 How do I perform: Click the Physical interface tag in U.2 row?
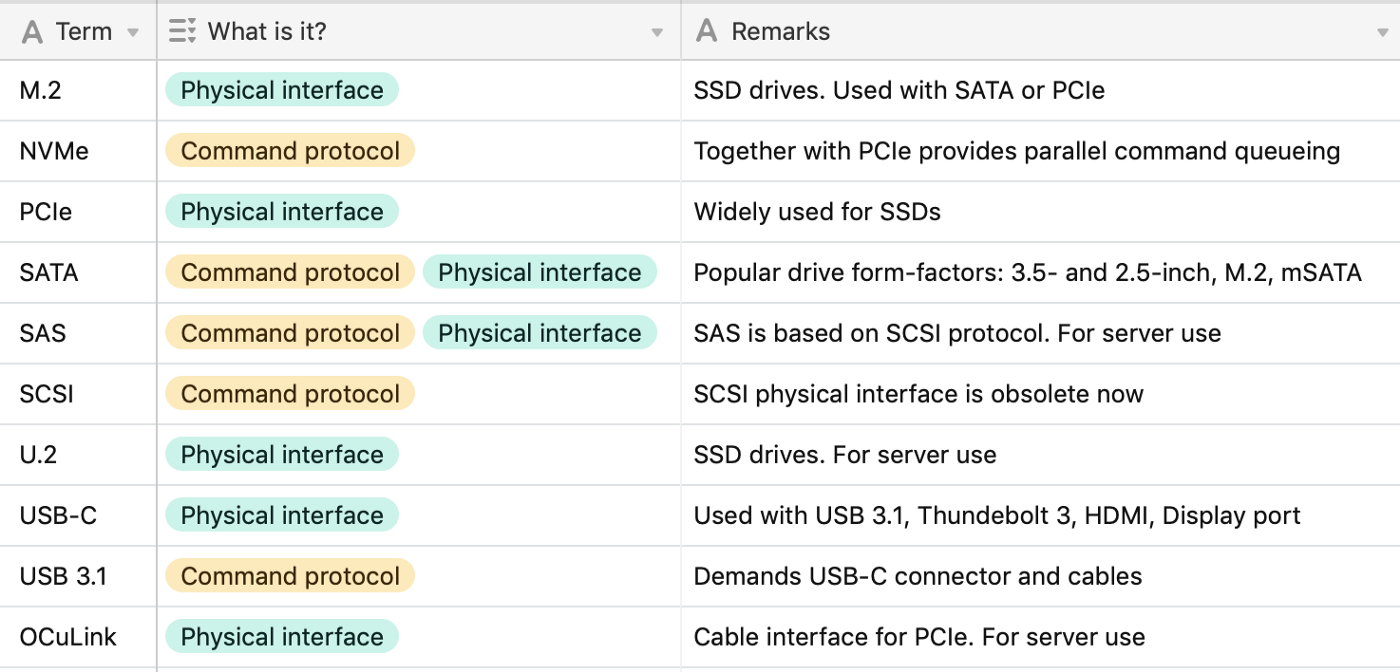(x=282, y=455)
